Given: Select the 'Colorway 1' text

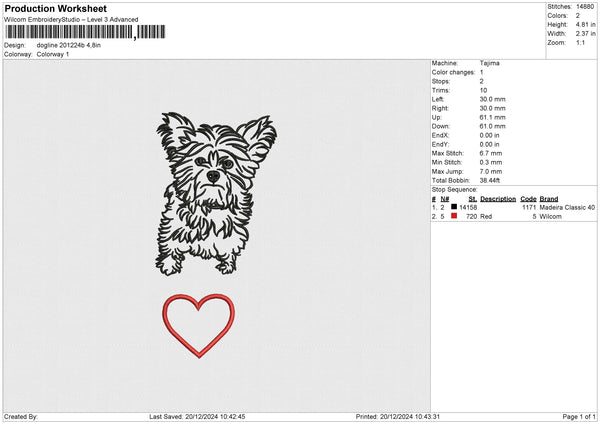Looking at the screenshot, I should point(53,54).
